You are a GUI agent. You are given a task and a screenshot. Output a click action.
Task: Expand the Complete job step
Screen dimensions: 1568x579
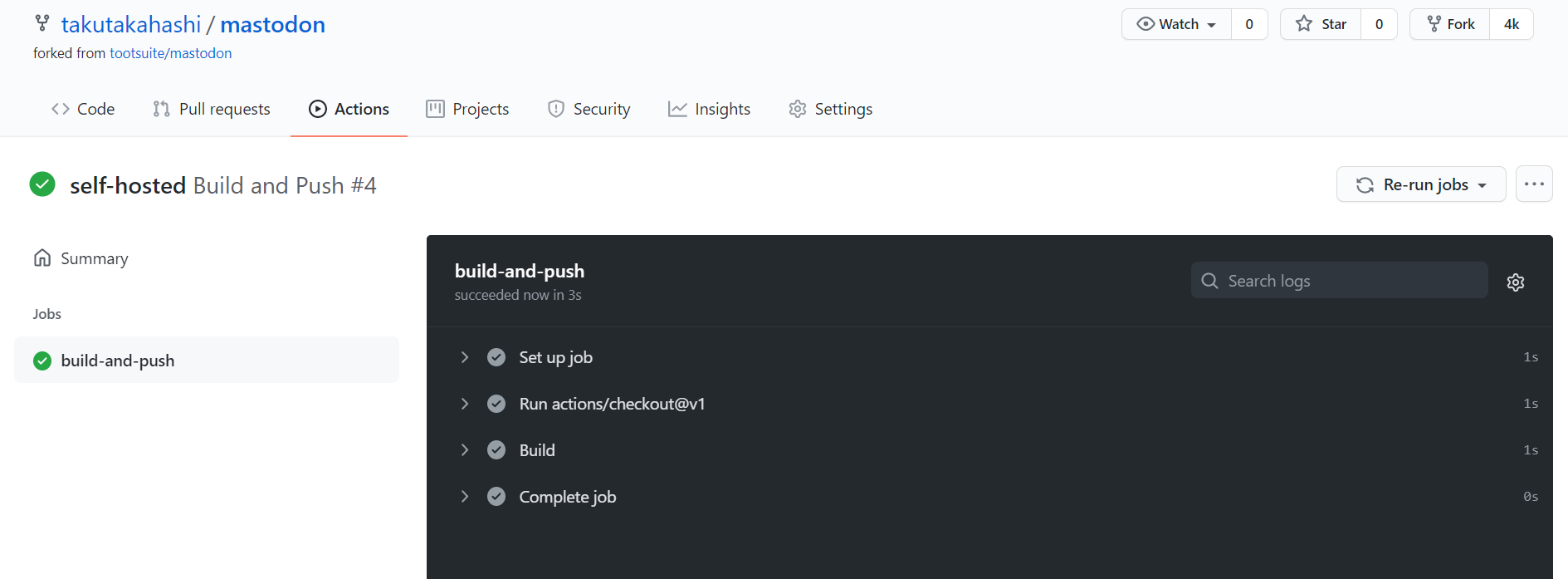click(x=465, y=497)
